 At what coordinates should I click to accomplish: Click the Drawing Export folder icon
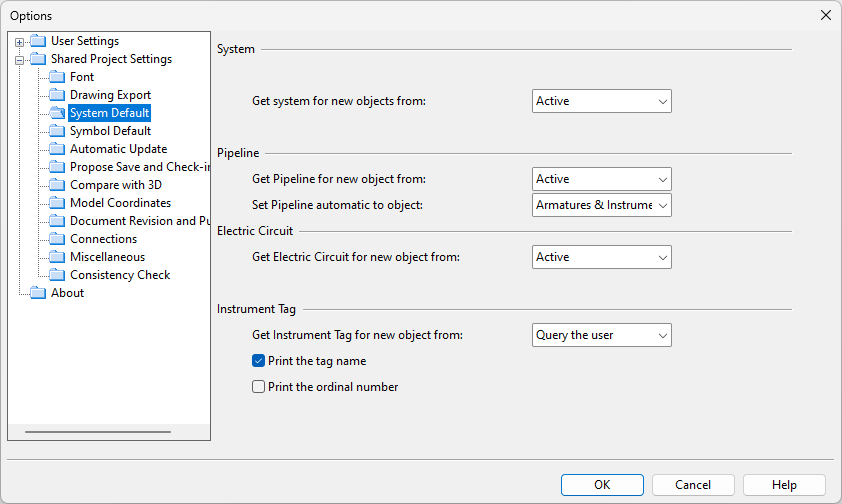57,95
